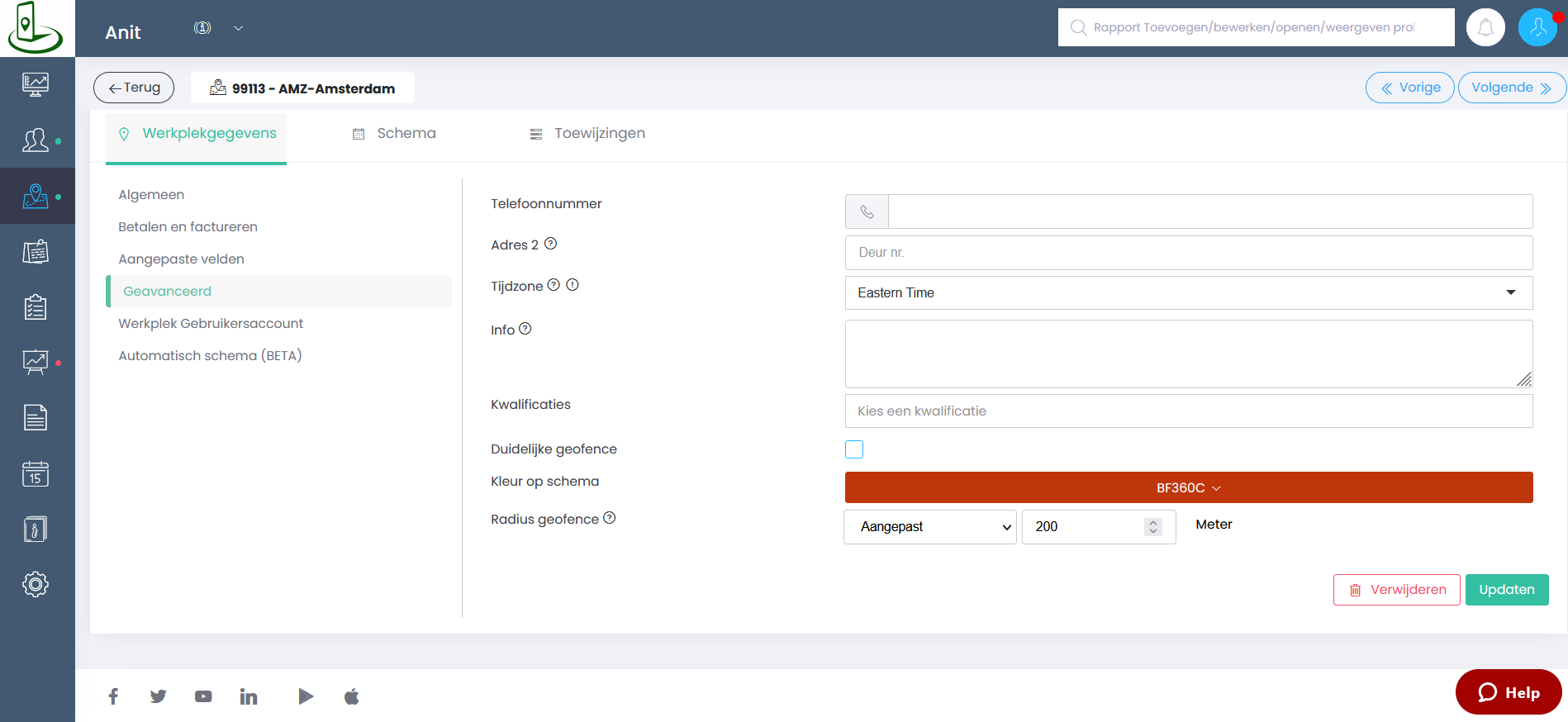Go to the Vorige worksite
This screenshot has width=1568, height=722.
click(1410, 88)
